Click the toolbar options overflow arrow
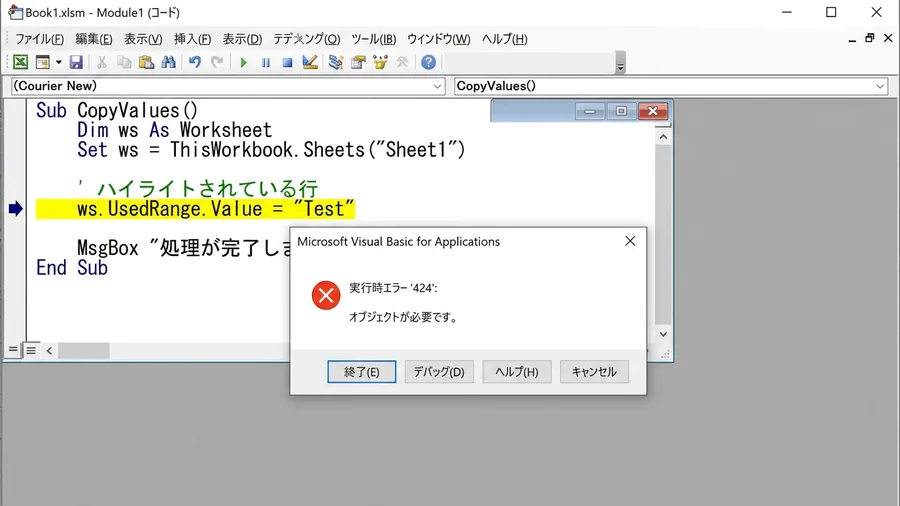The width and height of the screenshot is (900, 506). (620, 63)
